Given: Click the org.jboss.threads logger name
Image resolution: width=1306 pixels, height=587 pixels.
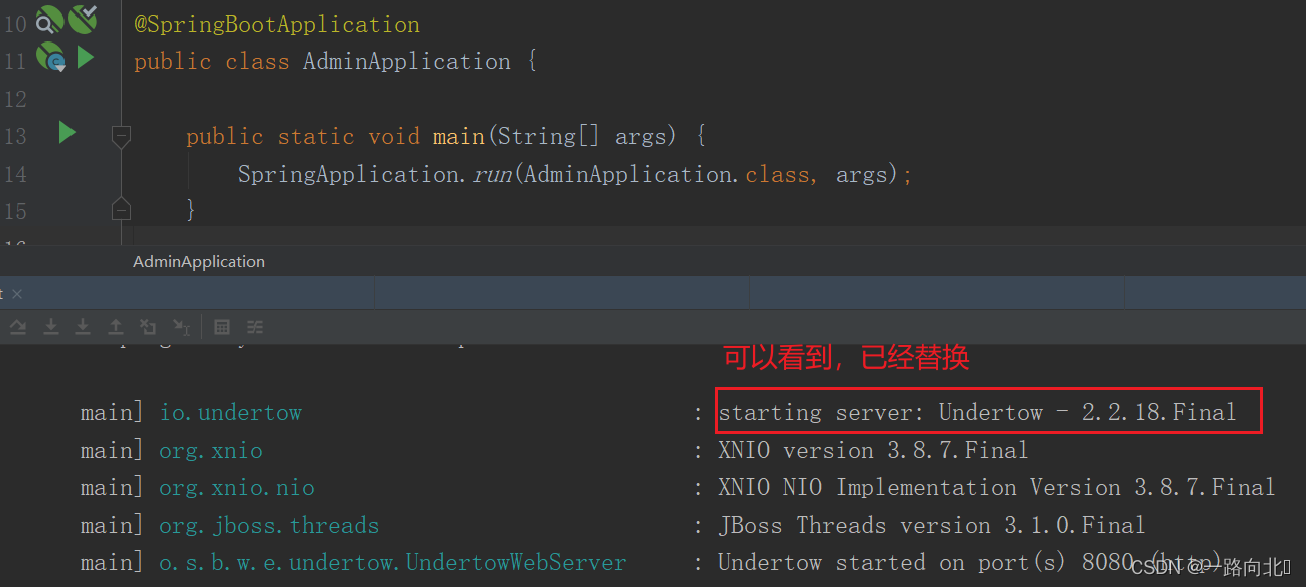Looking at the screenshot, I should pos(269,525).
